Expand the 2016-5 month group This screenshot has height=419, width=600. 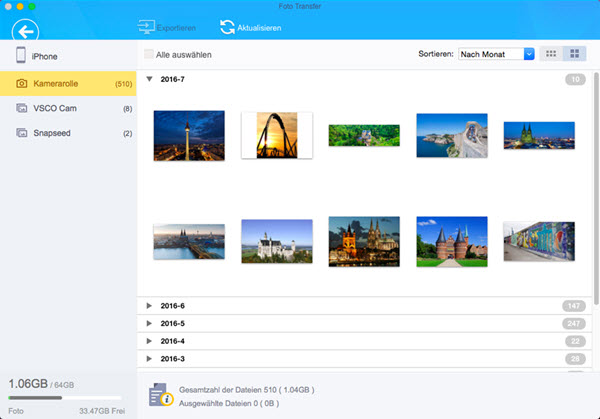(x=150, y=323)
